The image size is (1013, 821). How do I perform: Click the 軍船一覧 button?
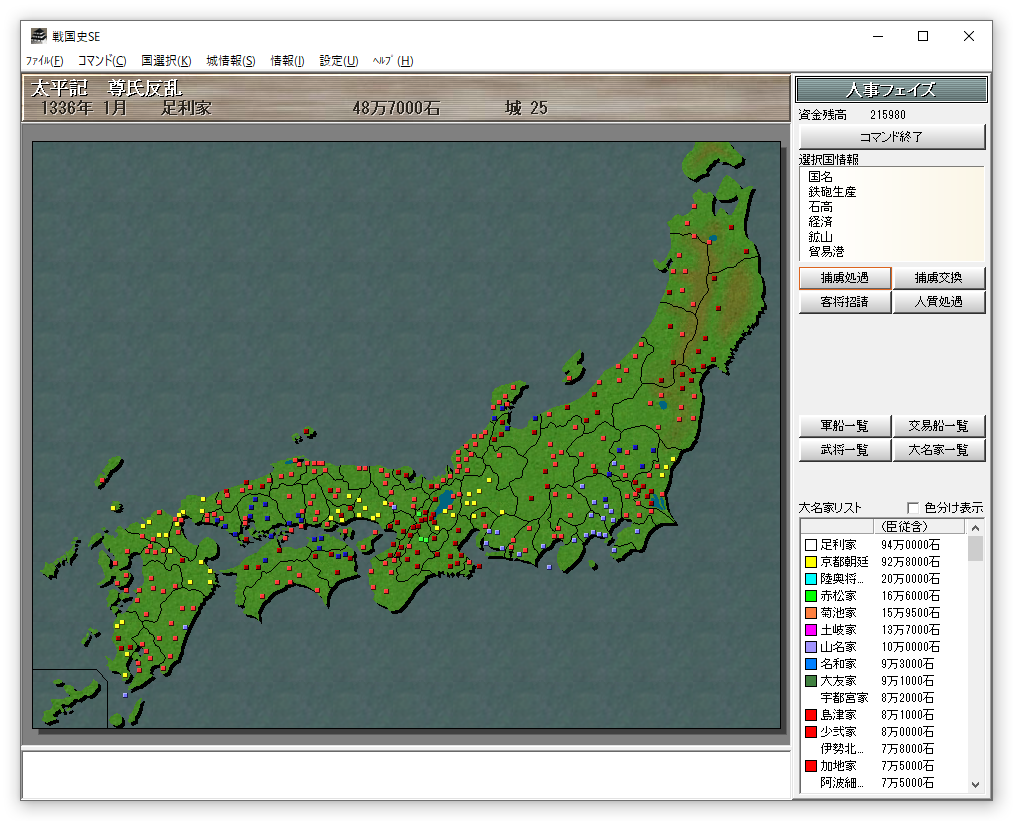(845, 426)
